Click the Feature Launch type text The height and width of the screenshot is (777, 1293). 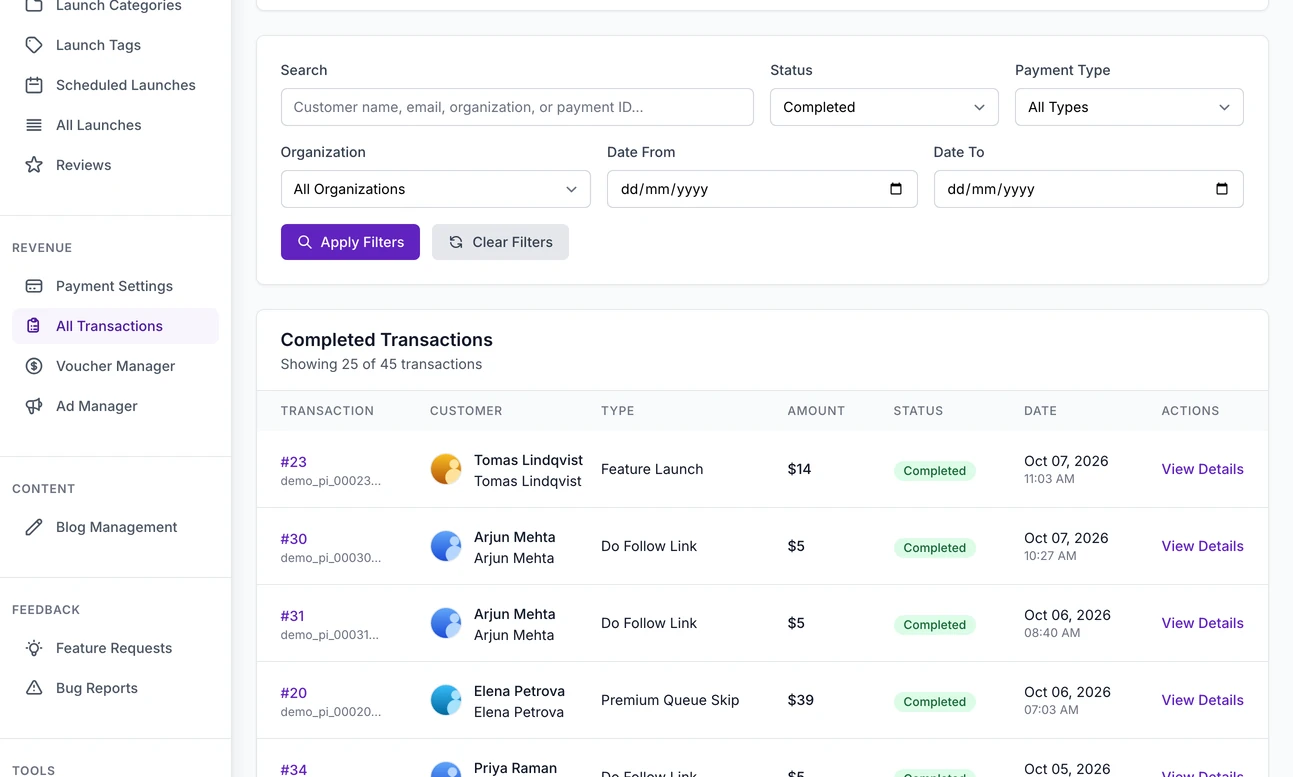point(652,469)
